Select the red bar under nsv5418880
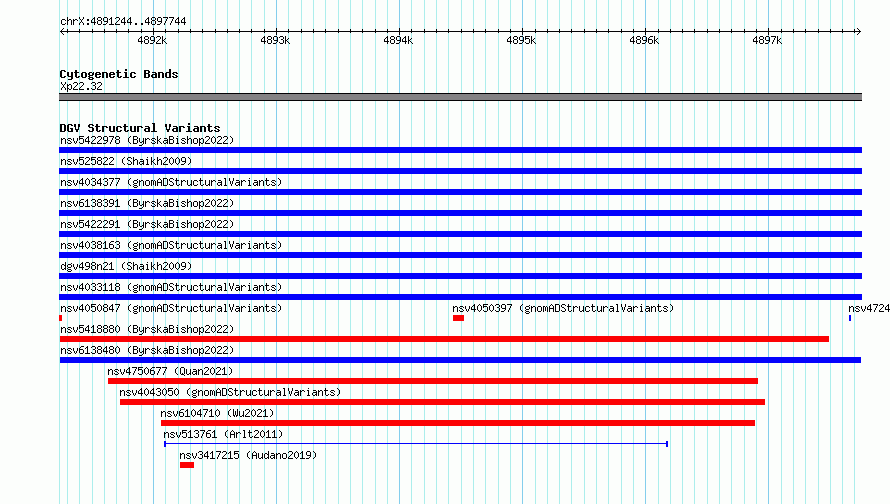 pyautogui.click(x=444, y=339)
